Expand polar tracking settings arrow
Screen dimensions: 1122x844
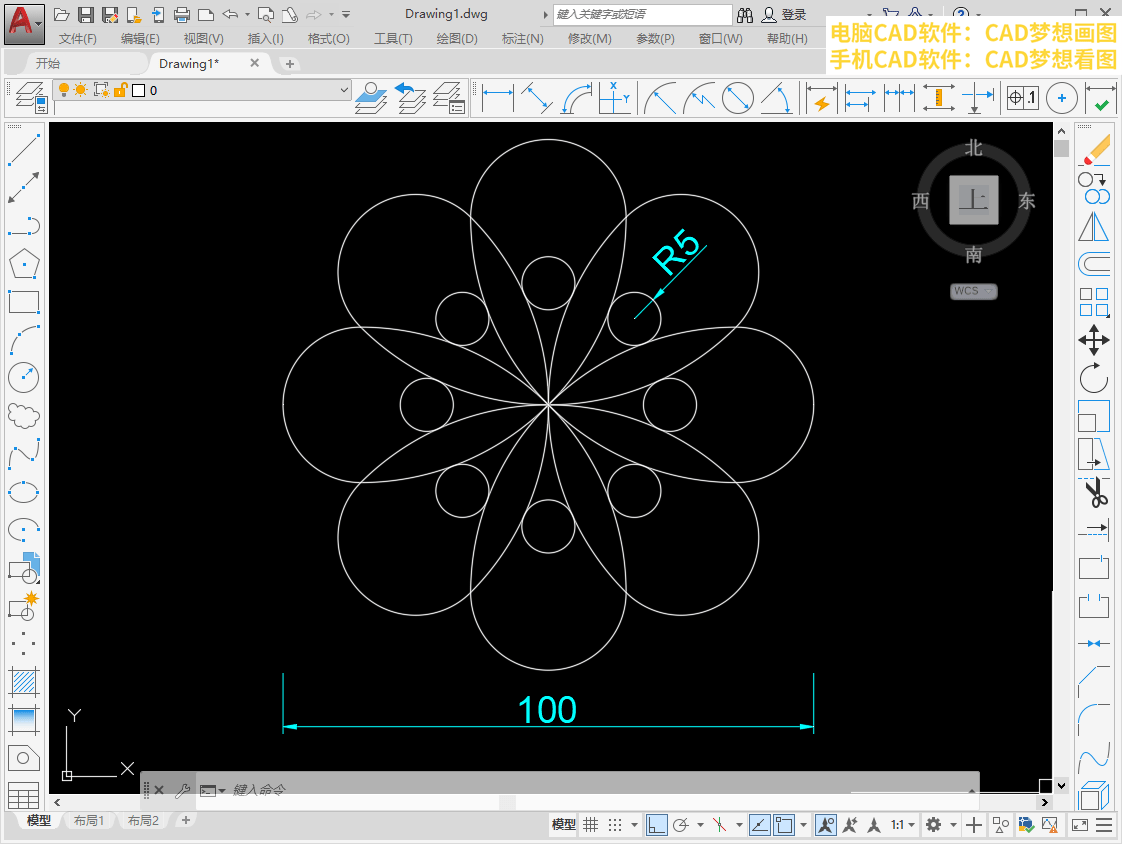click(700, 825)
